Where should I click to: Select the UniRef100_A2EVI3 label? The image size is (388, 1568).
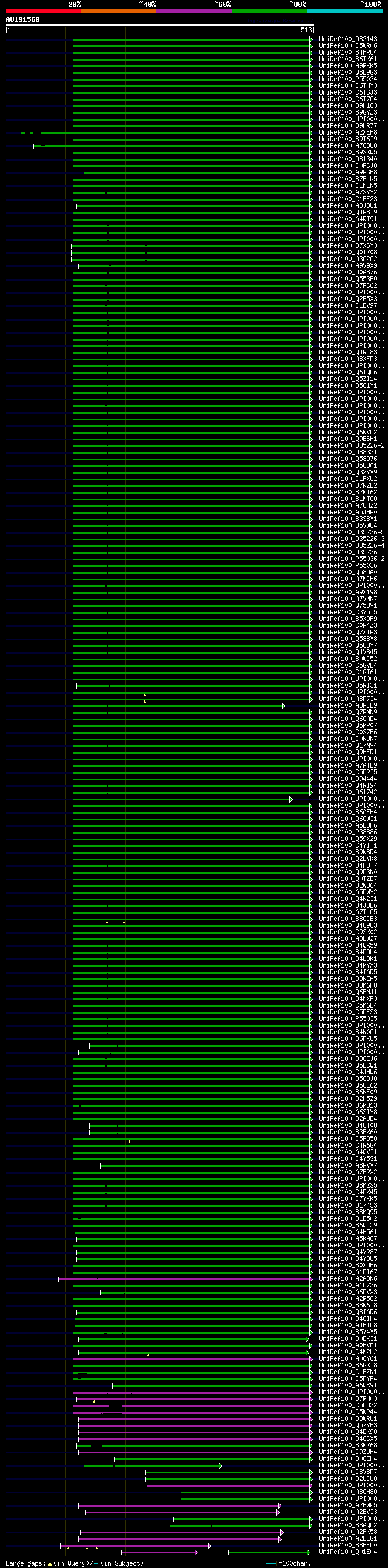point(348,1512)
